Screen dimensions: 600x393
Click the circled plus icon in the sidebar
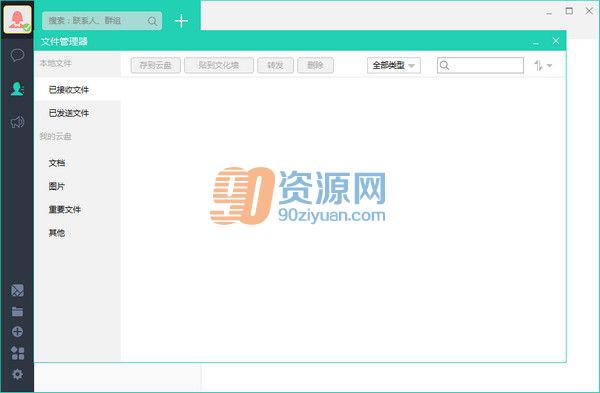(x=17, y=332)
